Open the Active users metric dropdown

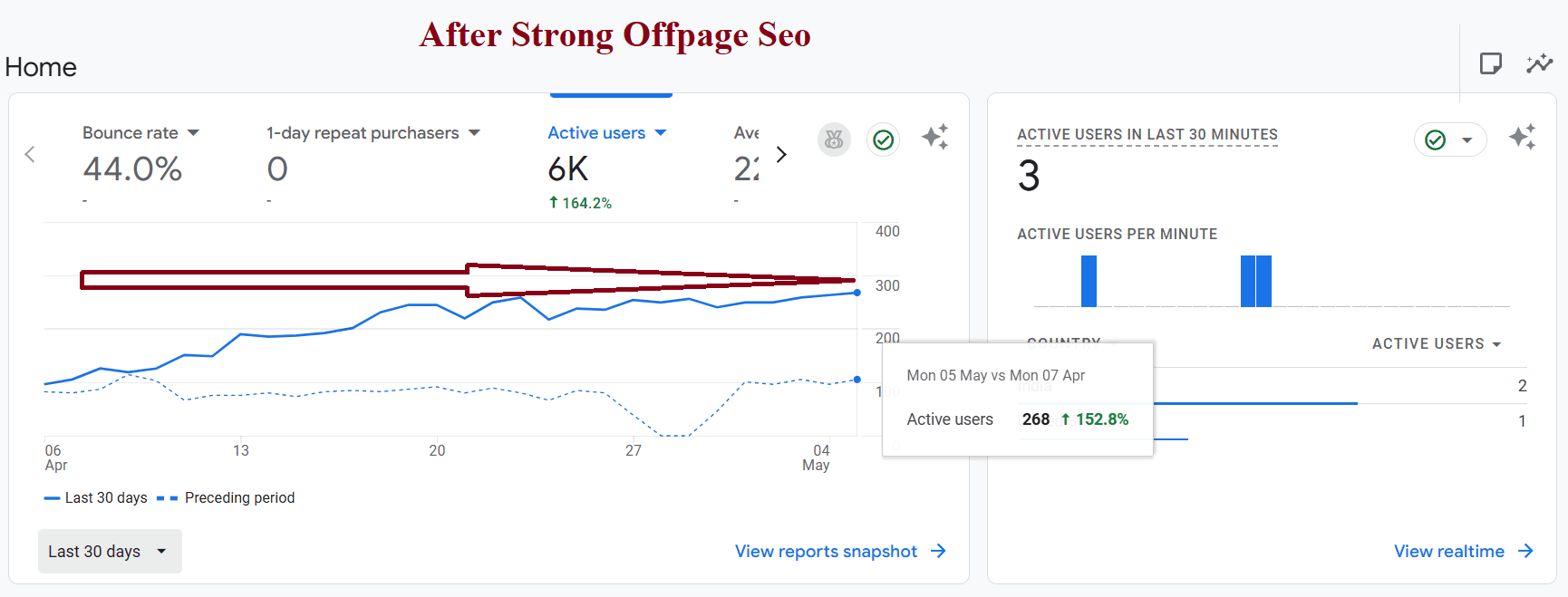(661, 133)
